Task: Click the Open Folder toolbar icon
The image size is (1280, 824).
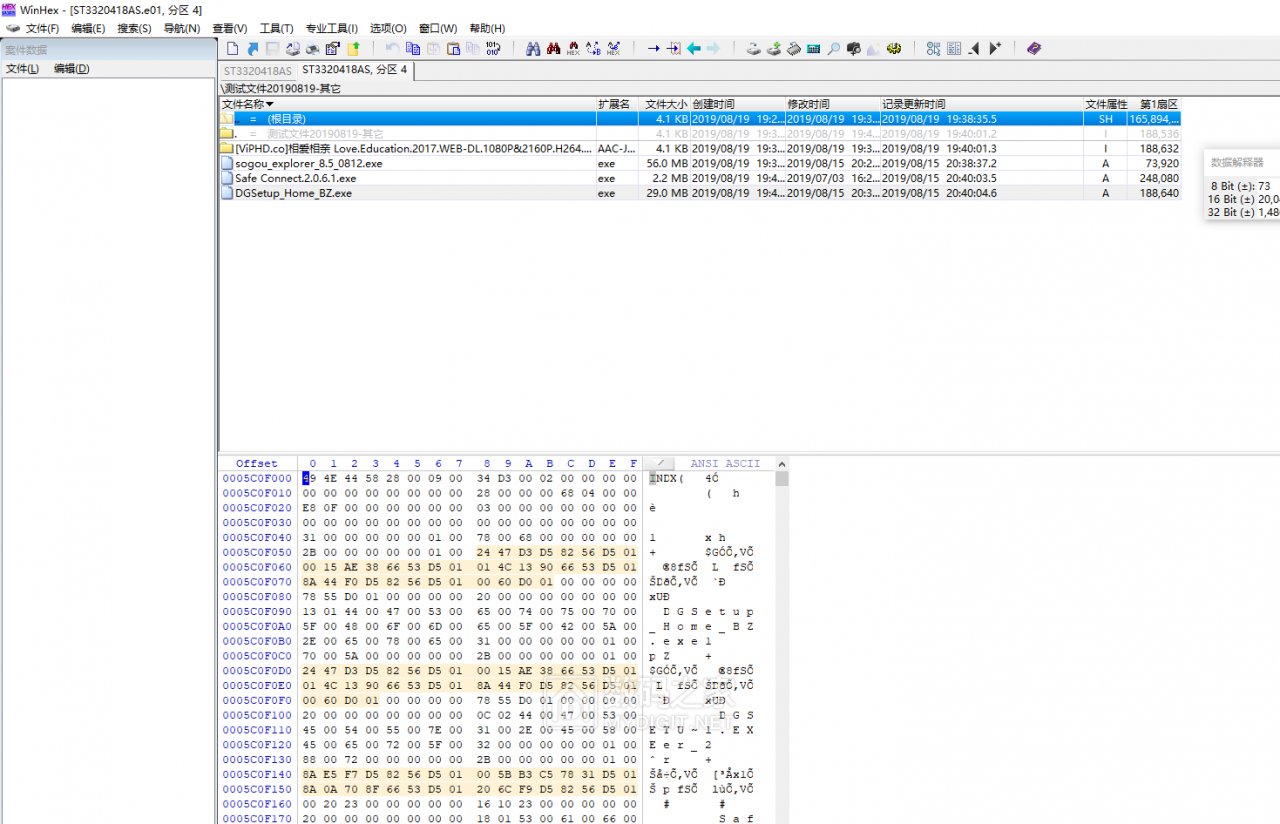Action: point(353,48)
